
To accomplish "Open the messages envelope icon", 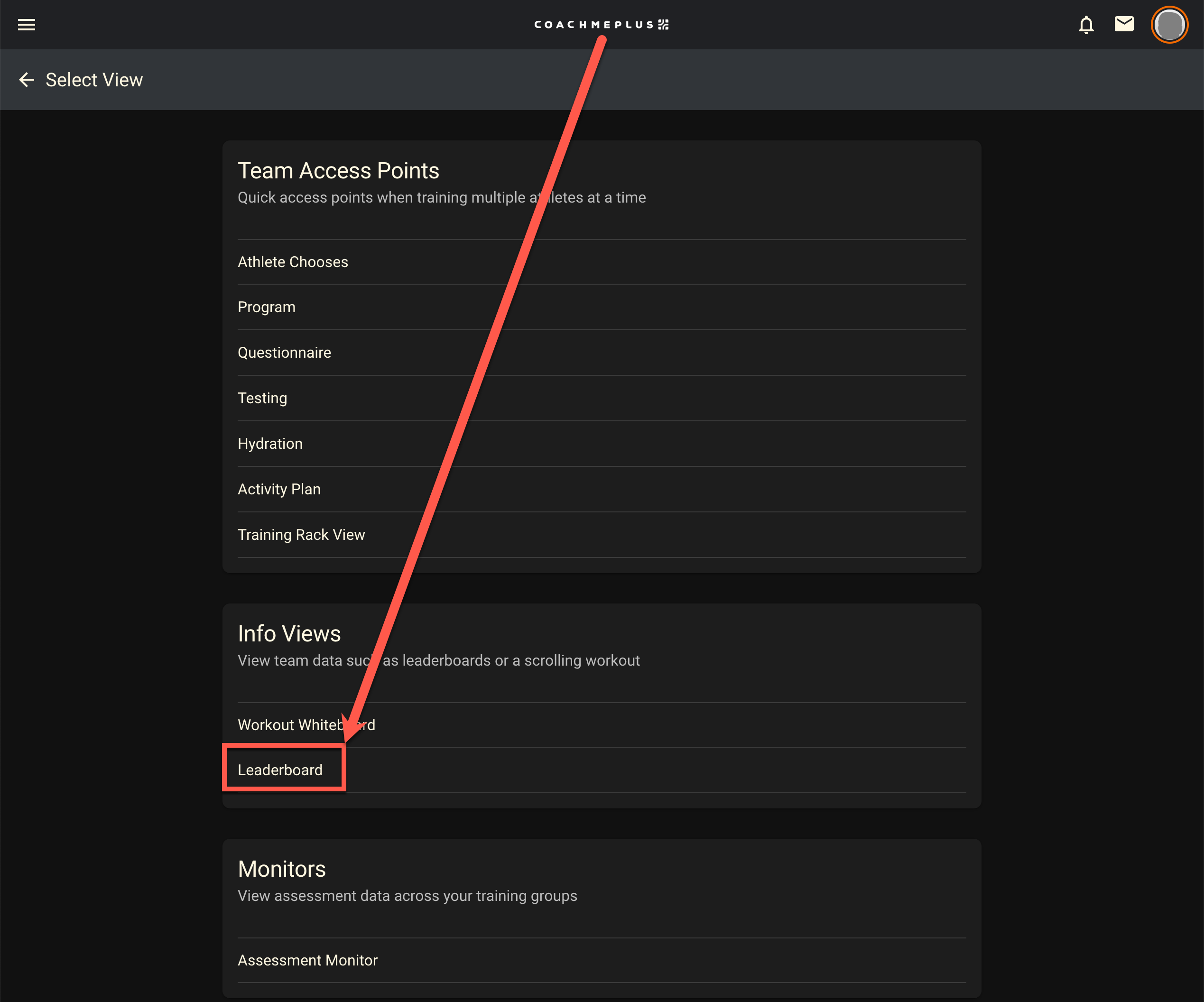I will 1124,24.
